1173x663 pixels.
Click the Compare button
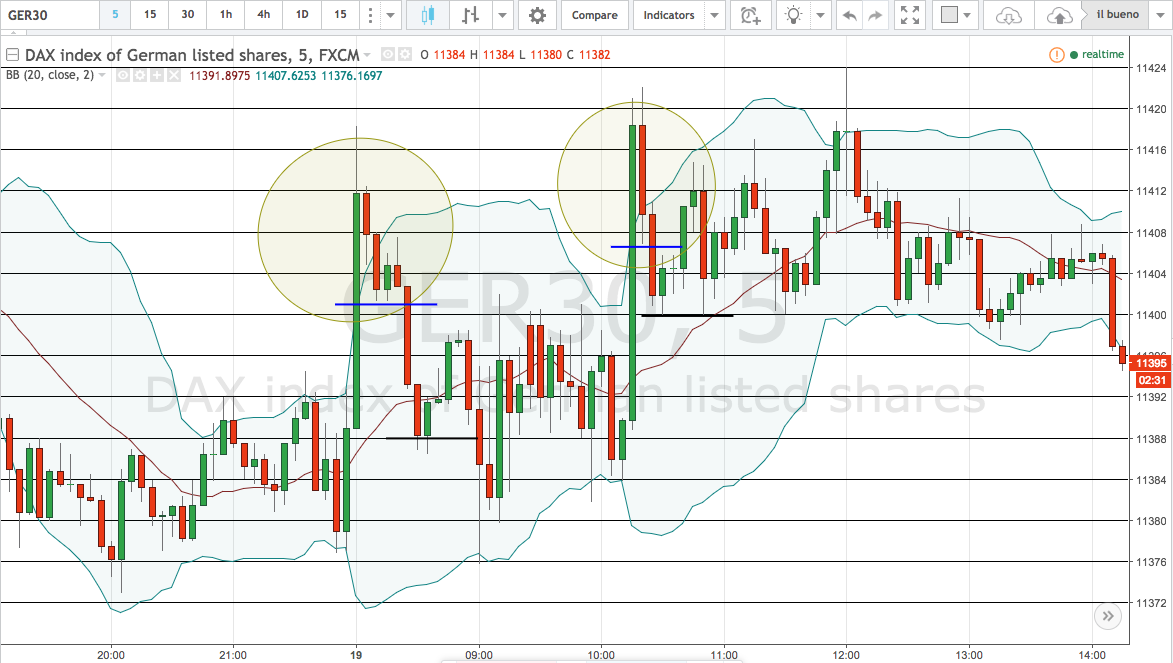(x=595, y=15)
